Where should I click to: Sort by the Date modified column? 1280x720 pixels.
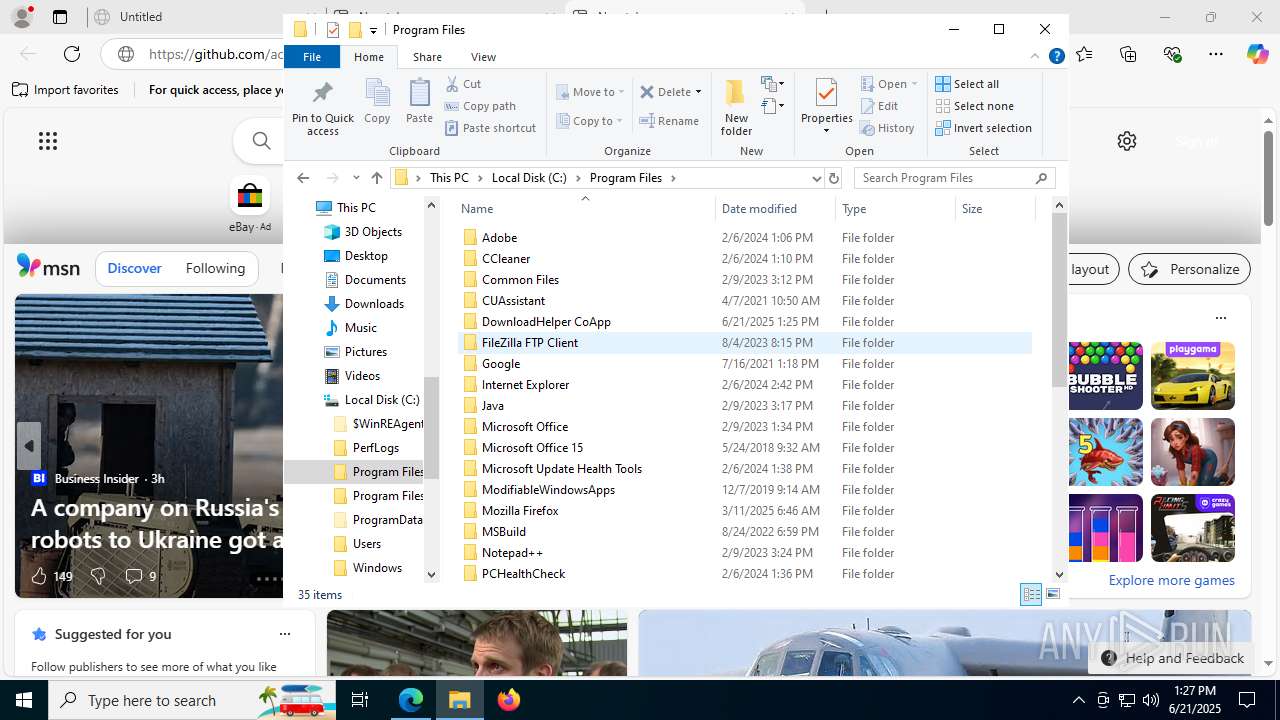click(x=775, y=209)
